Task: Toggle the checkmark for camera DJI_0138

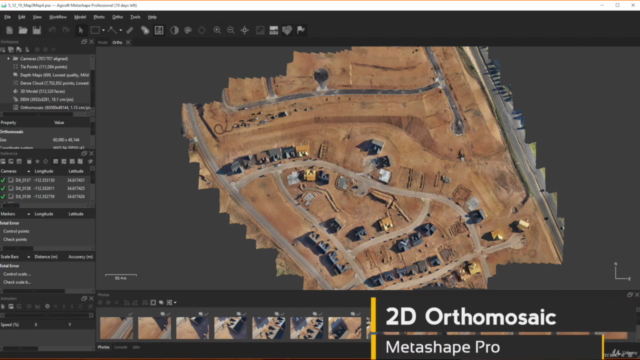Action: pyautogui.click(x=3, y=188)
